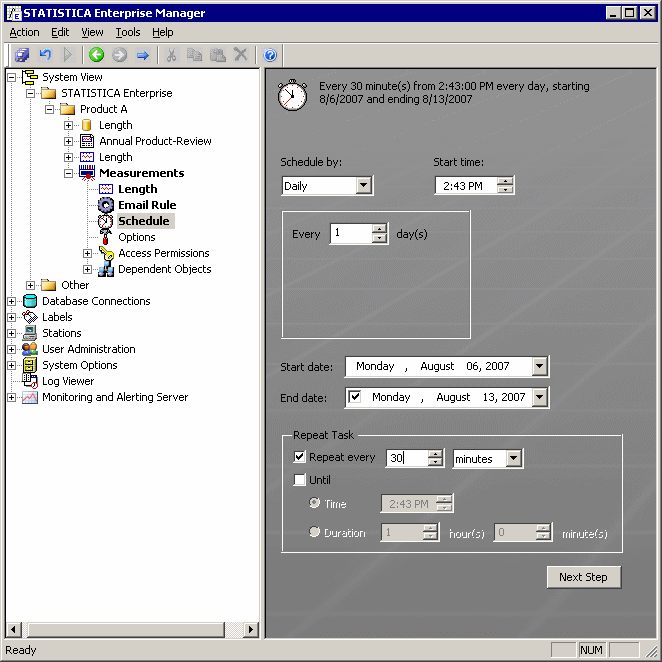Click the User Administration people icon
The height and width of the screenshot is (662, 662).
pos(30,349)
